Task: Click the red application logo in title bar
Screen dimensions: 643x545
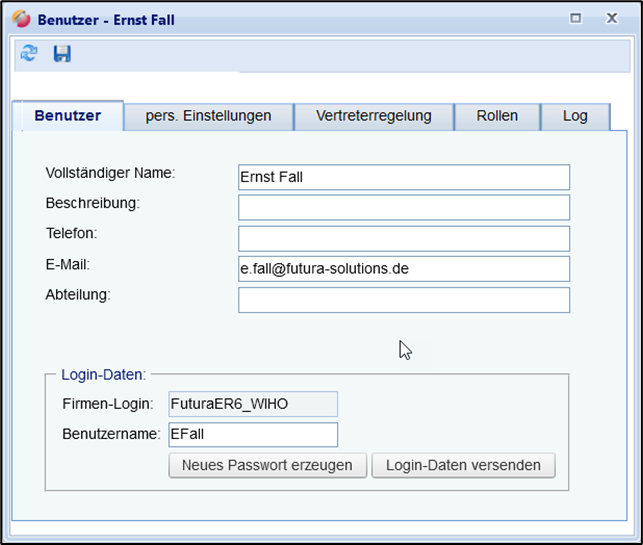Action: point(21,19)
